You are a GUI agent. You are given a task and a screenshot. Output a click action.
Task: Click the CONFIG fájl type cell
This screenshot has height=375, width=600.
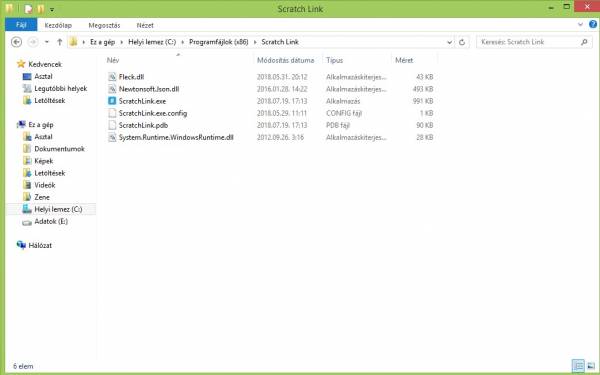(344, 113)
